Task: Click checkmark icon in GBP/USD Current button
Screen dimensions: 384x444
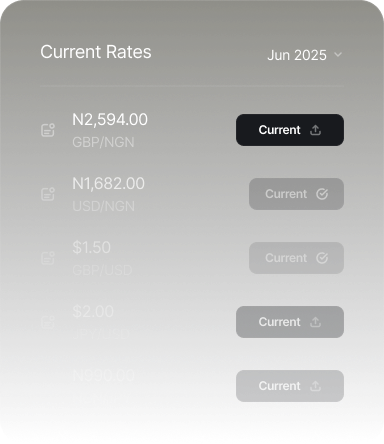Action: point(322,258)
